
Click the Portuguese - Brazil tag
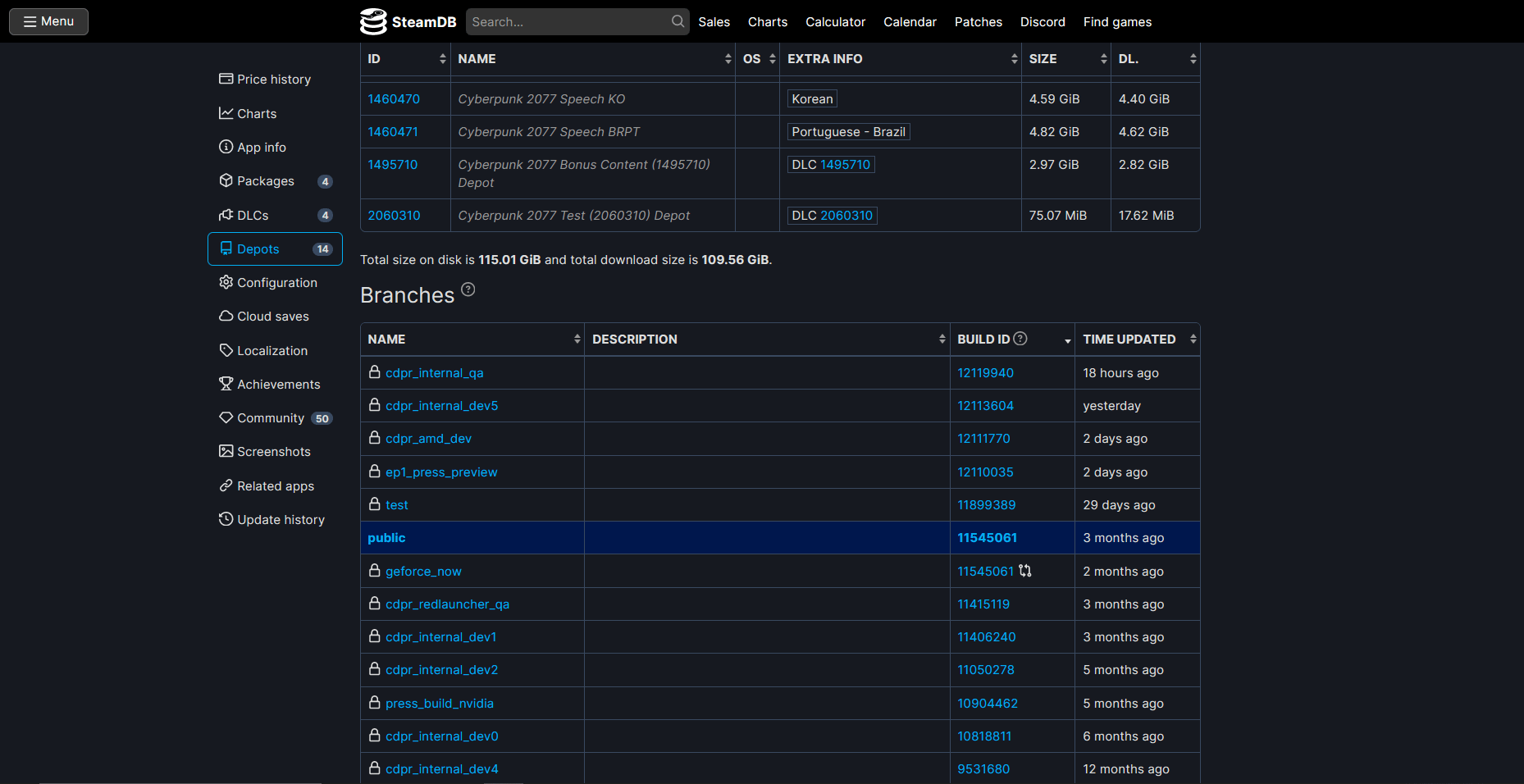pyautogui.click(x=848, y=132)
